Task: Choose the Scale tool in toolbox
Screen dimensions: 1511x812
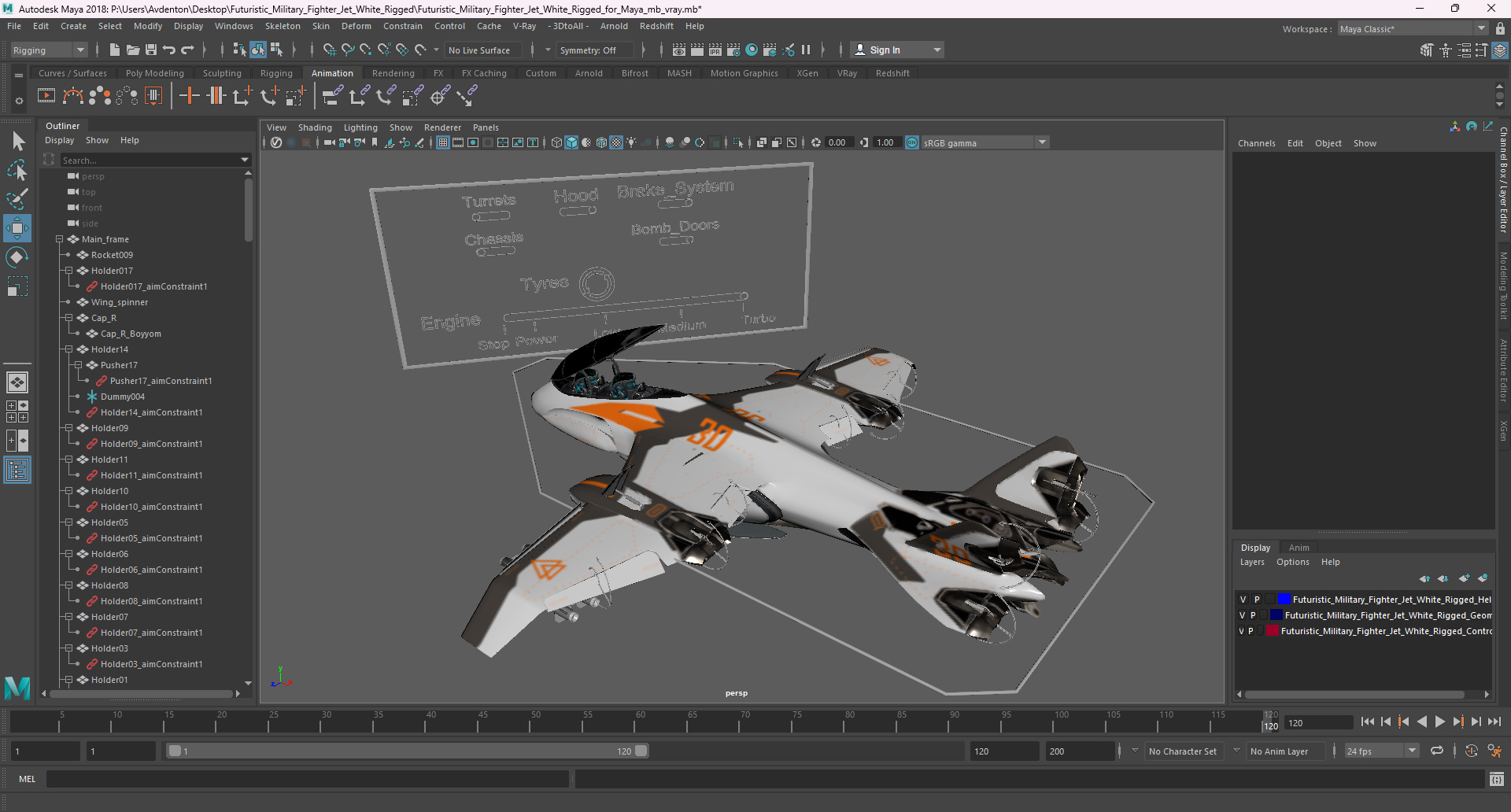Action: point(17,286)
